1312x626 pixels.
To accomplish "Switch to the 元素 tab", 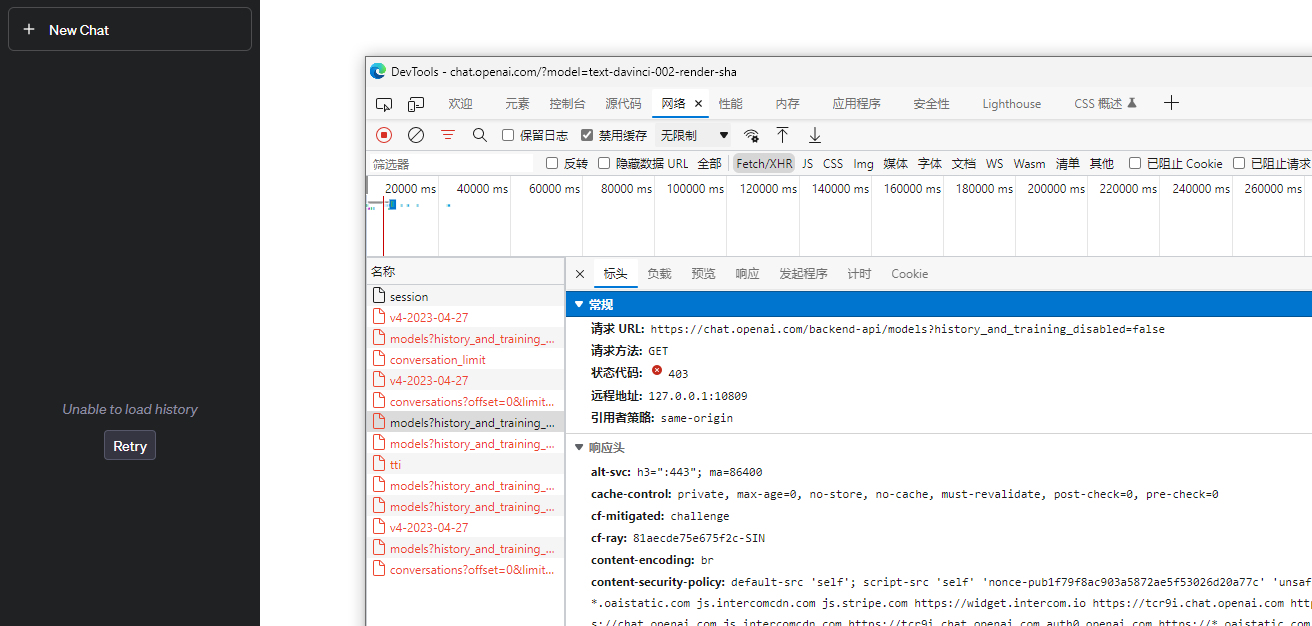I will (x=517, y=104).
